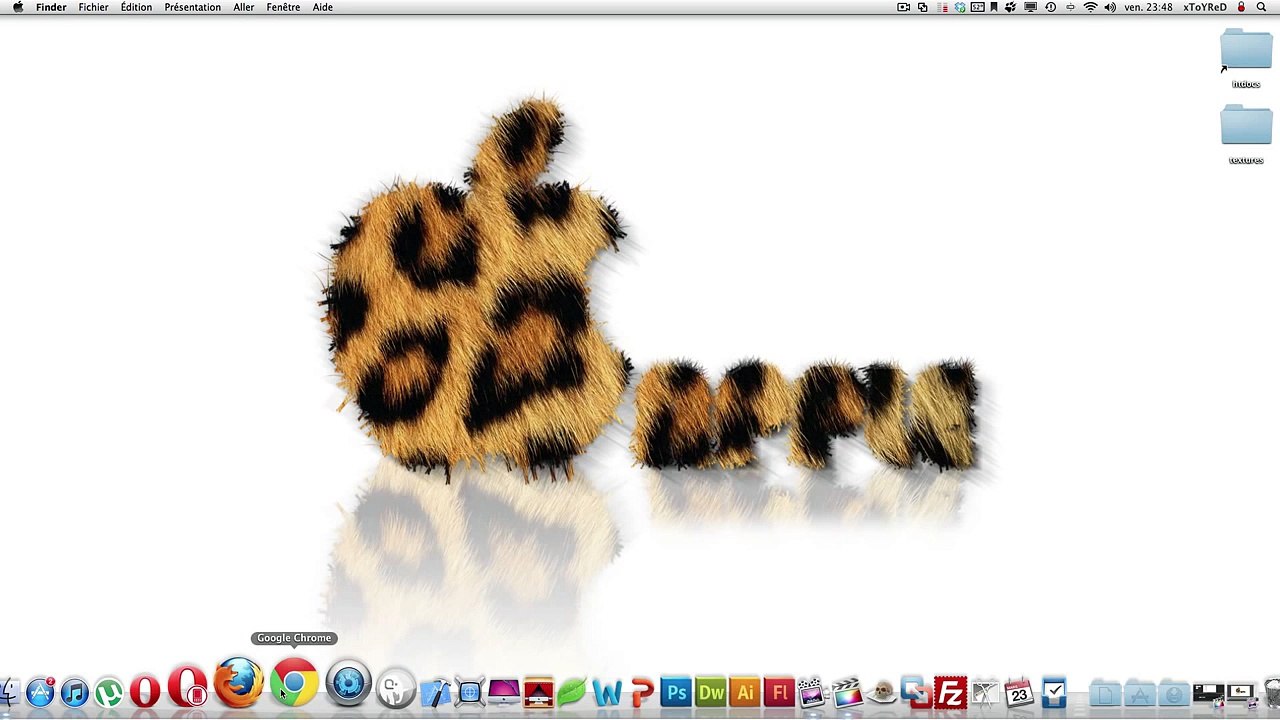Open the Xcode hammer dock icon
Viewport: 1280px width, 720px height.
pos(436,692)
